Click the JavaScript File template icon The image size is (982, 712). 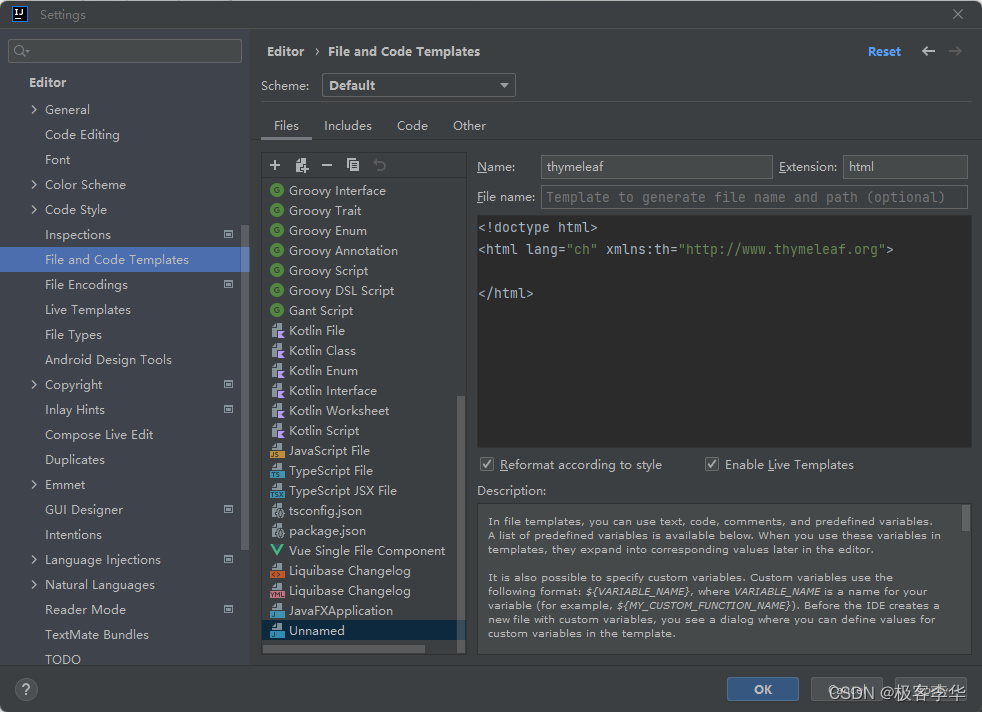(277, 450)
